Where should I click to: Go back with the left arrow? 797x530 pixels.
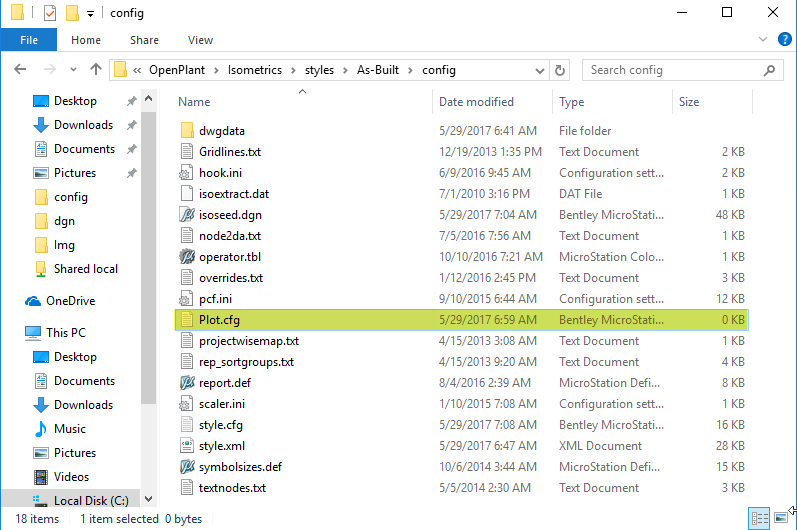click(20, 70)
